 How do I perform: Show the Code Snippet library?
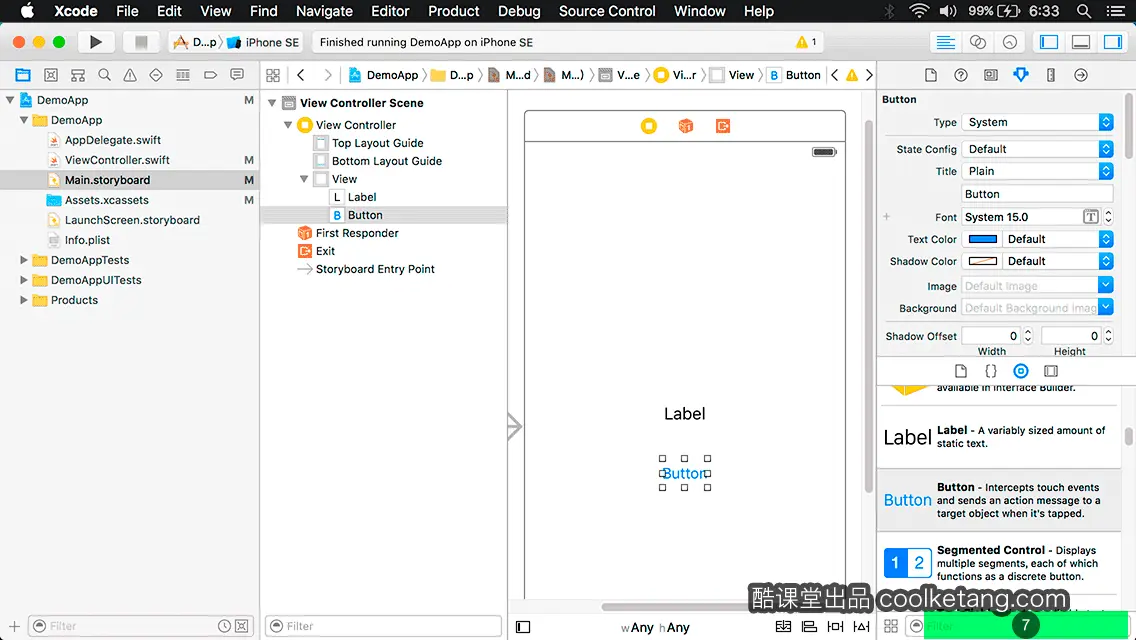click(x=990, y=371)
